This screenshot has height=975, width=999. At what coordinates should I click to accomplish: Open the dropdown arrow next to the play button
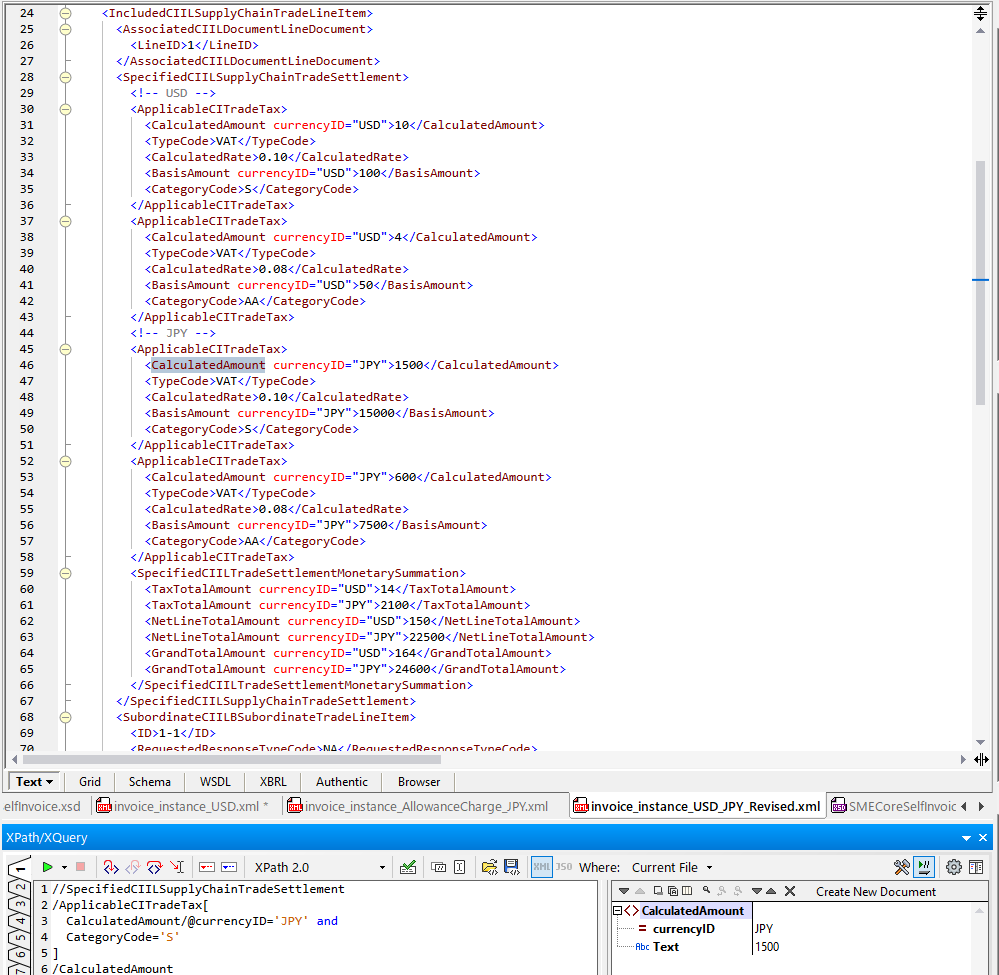click(64, 867)
